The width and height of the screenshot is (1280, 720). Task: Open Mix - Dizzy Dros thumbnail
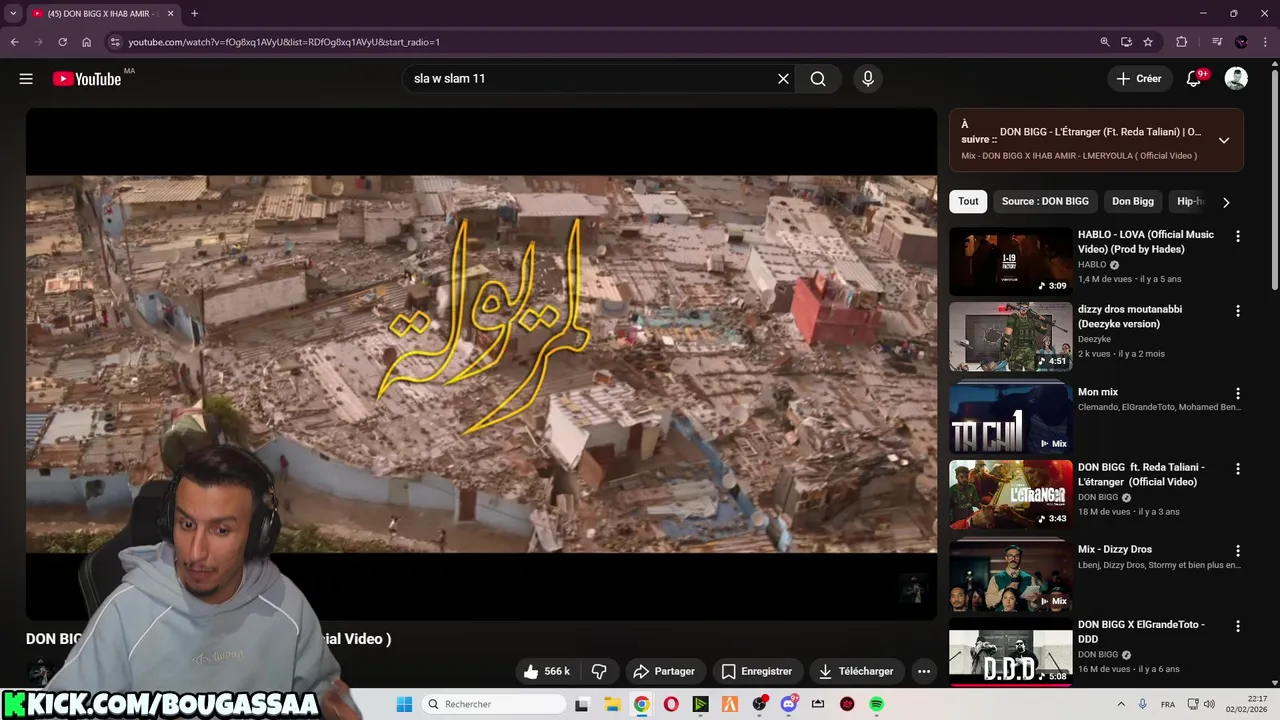point(1010,576)
